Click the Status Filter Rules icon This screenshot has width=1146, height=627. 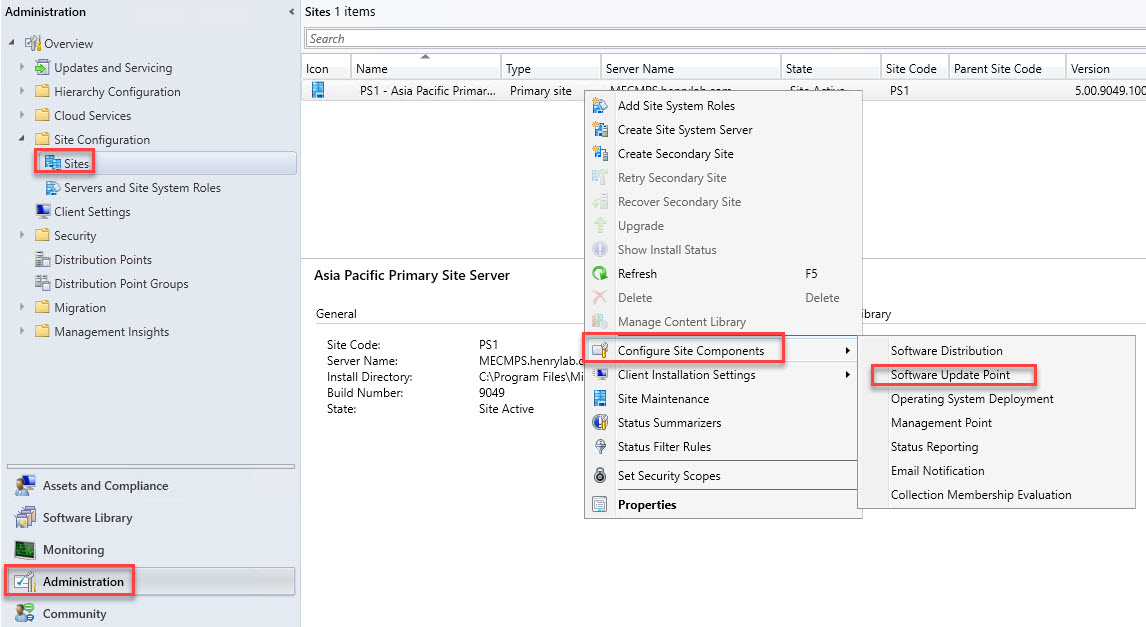600,447
